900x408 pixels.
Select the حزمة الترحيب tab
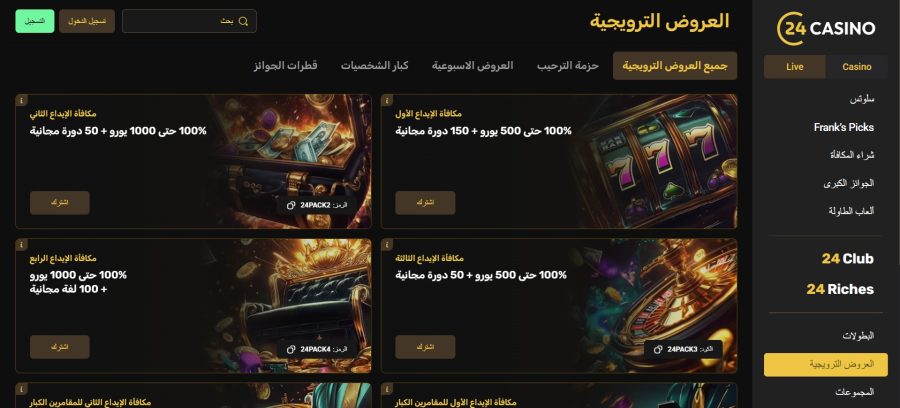[x=568, y=65]
